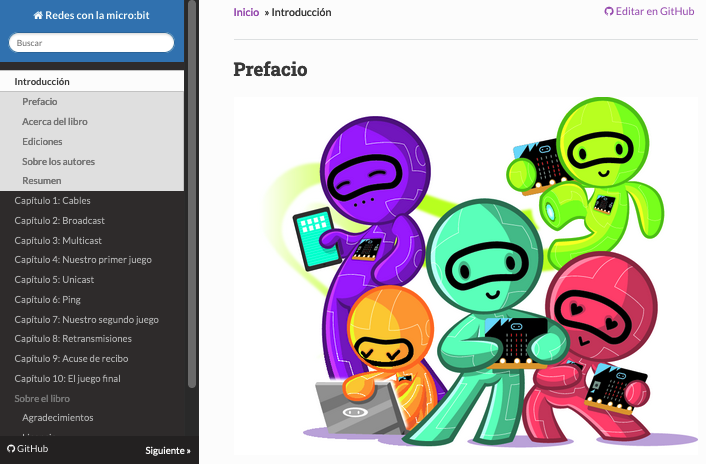The height and width of the screenshot is (464, 706).
Task: Click the GitHub icon next to Editar en GitHub
Action: click(609, 12)
